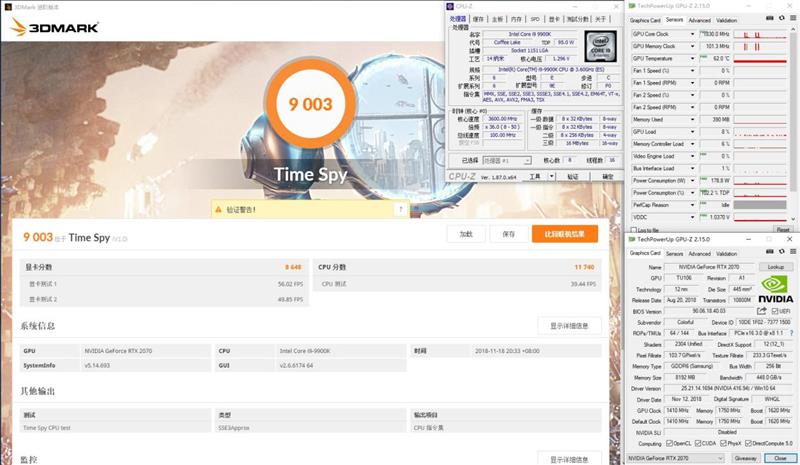Switch to the SPD tab in CPU-Z
Viewport: 800px width, 465px height.
tap(535, 19)
